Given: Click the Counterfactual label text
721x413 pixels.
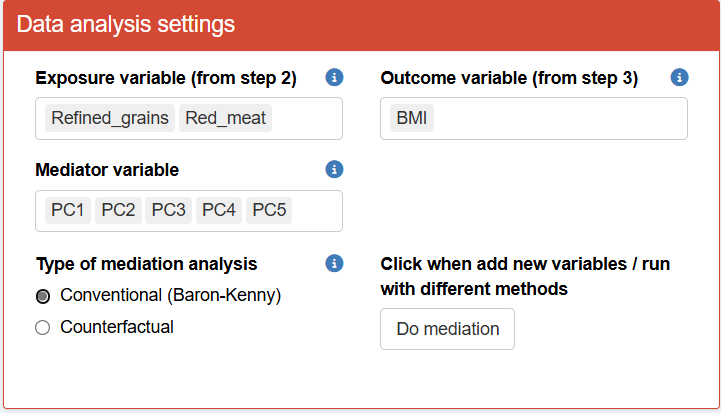Looking at the screenshot, I should pyautogui.click(x=117, y=327).
